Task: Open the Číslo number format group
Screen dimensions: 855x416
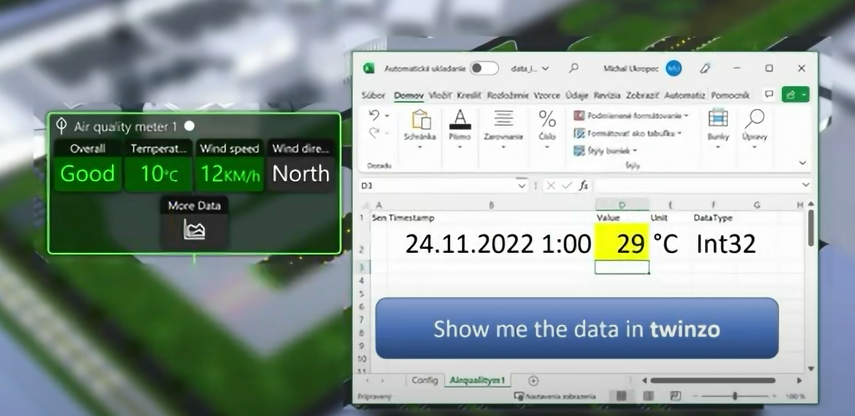Action: [547, 129]
